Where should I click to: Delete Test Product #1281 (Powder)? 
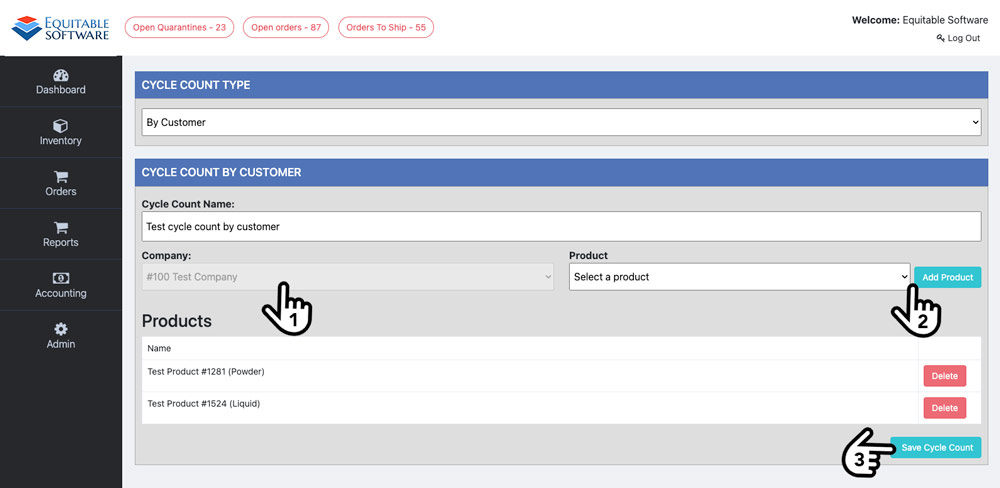[x=945, y=376]
